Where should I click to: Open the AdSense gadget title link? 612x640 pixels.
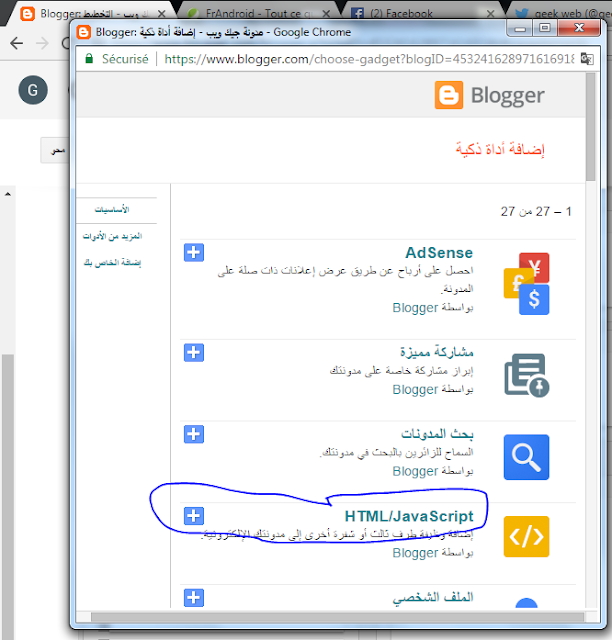(x=439, y=253)
